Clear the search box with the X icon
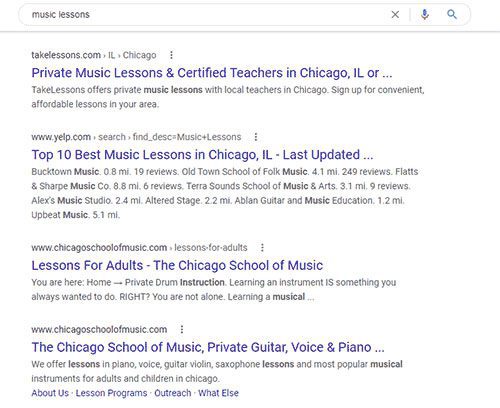500x408 pixels. (x=395, y=14)
